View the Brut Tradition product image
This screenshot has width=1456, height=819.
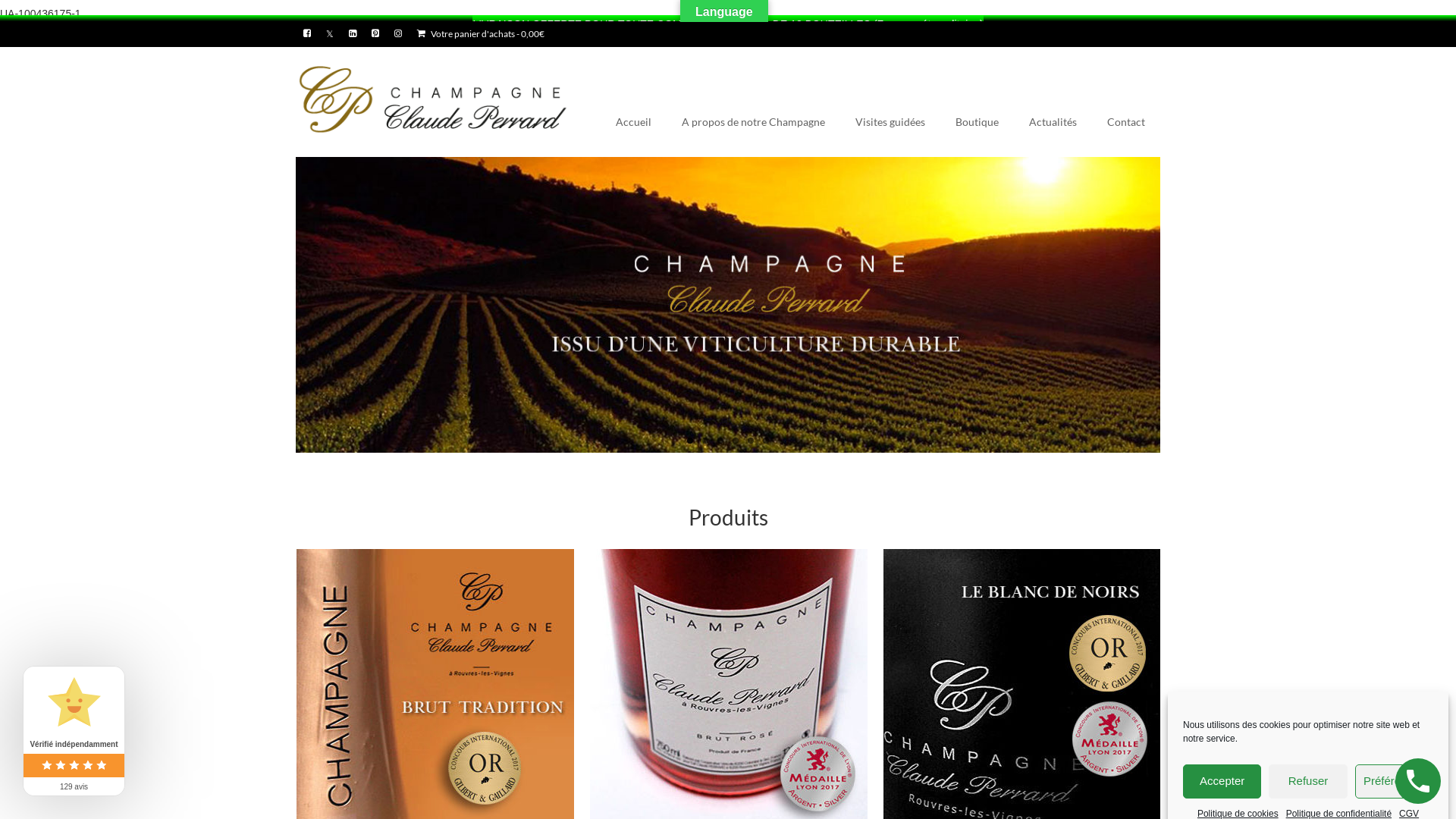435,684
